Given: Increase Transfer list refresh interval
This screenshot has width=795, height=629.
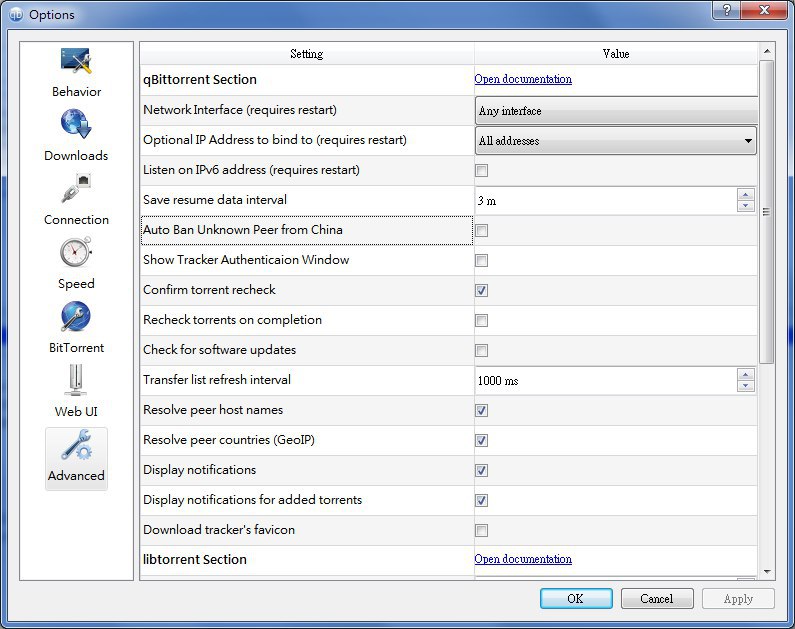Looking at the screenshot, I should point(745,375).
